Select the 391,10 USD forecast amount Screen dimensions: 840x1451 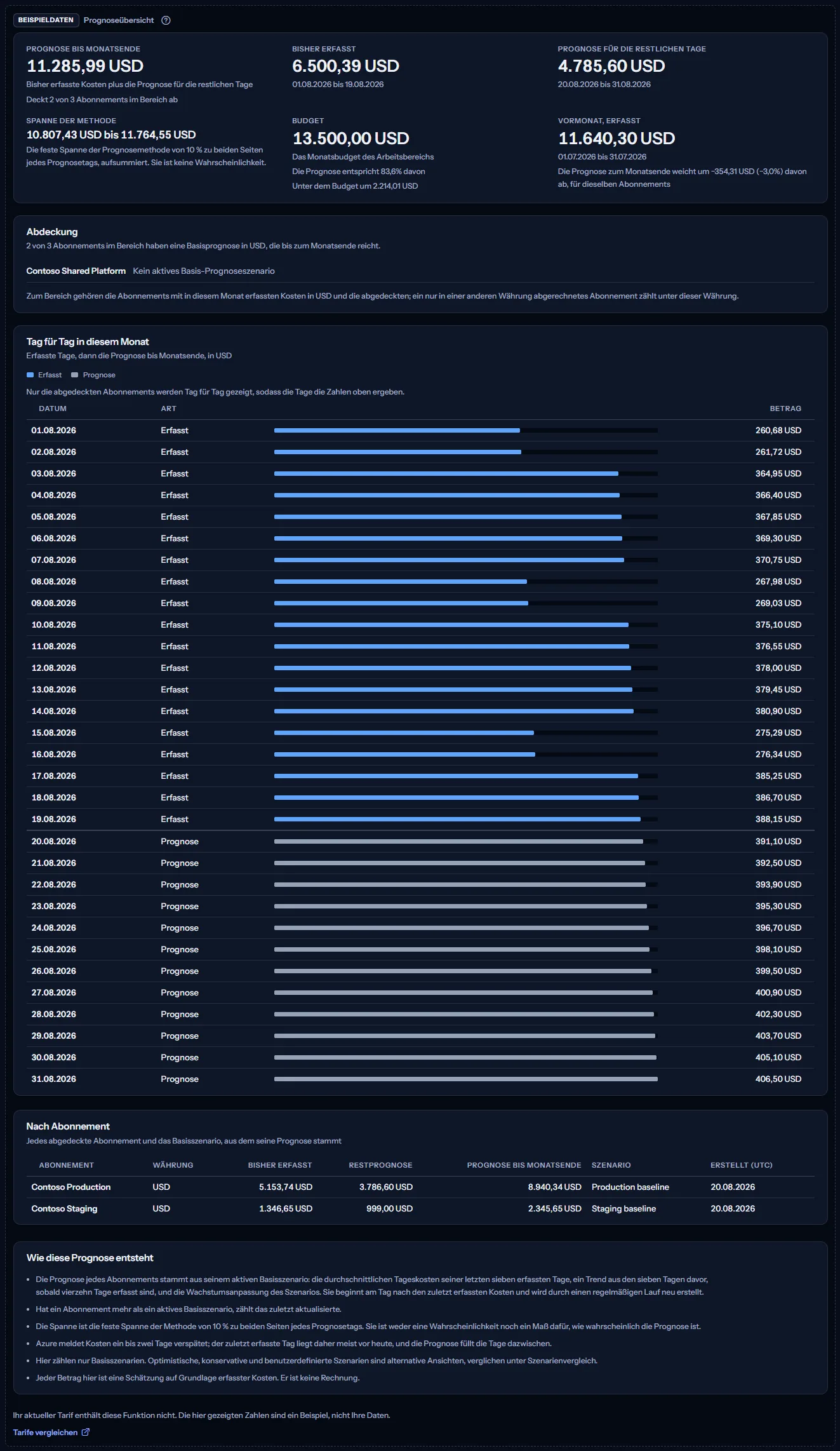778,841
